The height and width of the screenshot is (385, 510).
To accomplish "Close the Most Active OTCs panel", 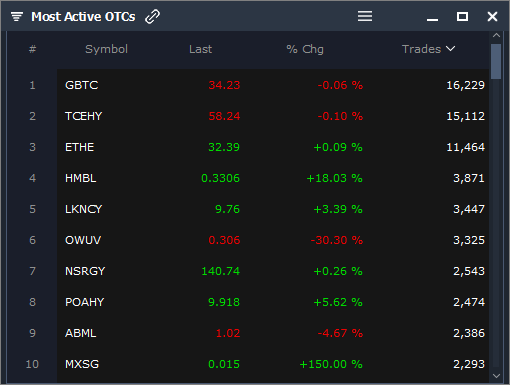I will point(492,16).
